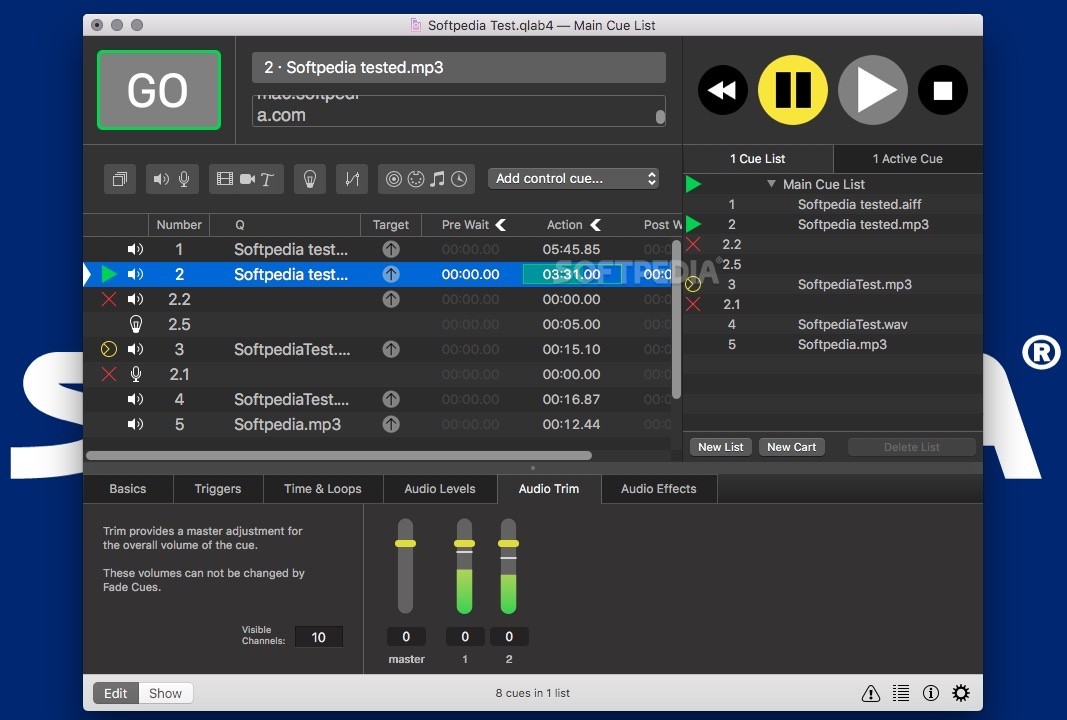1067x720 pixels.
Task: Click the cue name field '2 · Softpedia tested.mp3'
Action: [459, 67]
